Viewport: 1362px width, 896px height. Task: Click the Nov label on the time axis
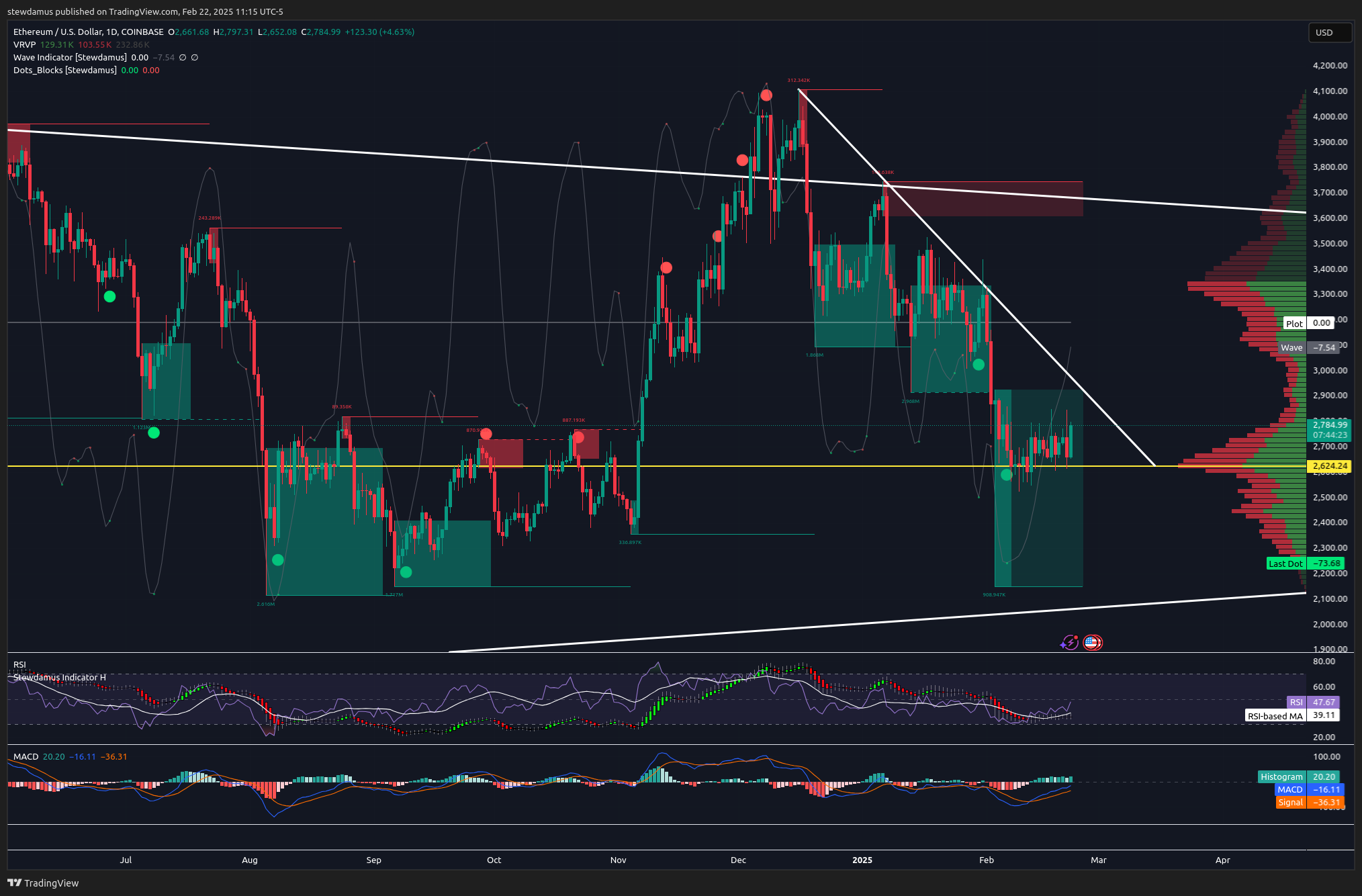(x=618, y=860)
